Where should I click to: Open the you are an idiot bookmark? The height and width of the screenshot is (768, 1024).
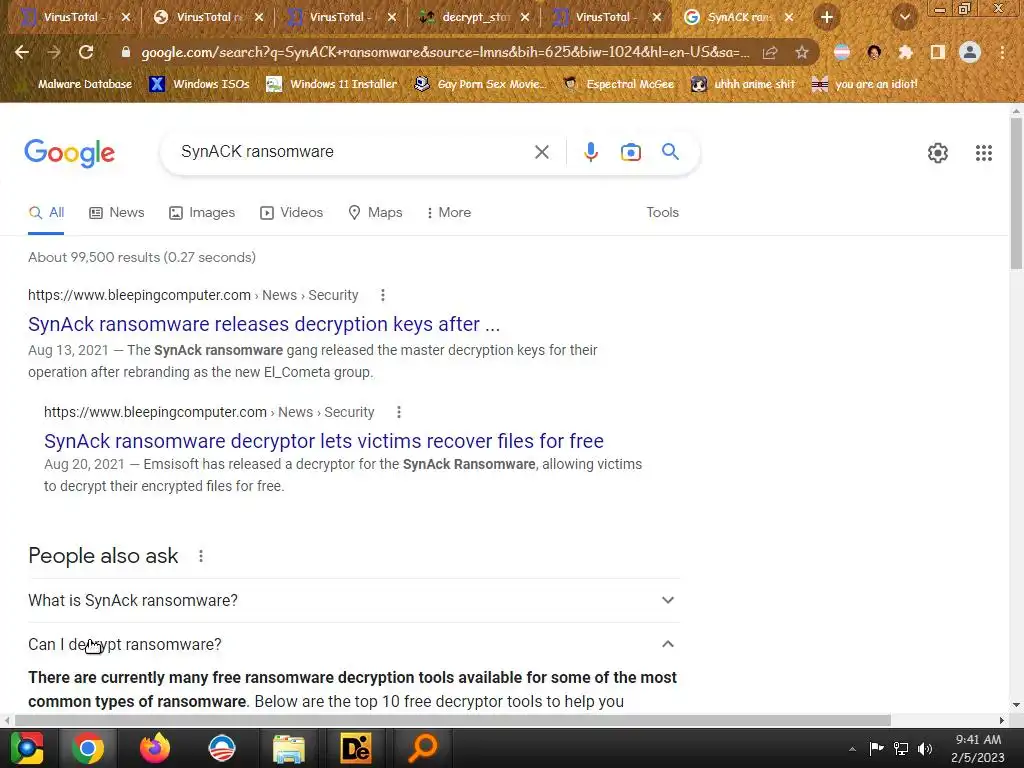[865, 84]
